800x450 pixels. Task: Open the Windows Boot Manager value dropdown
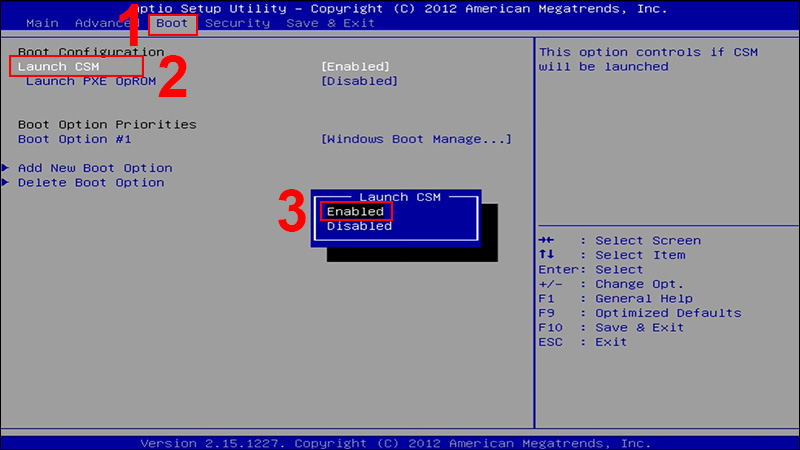click(x=416, y=139)
